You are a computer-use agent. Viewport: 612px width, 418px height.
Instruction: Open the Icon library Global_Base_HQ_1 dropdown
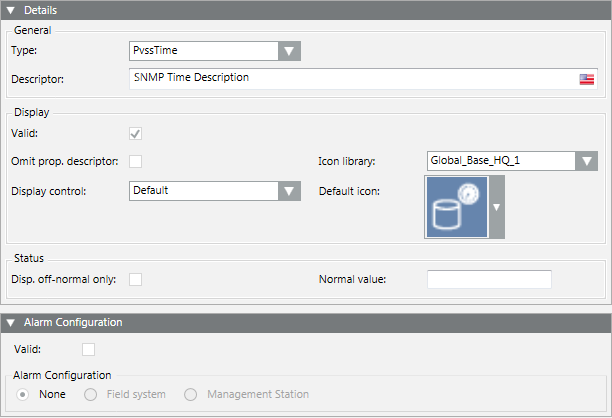tap(501, 161)
